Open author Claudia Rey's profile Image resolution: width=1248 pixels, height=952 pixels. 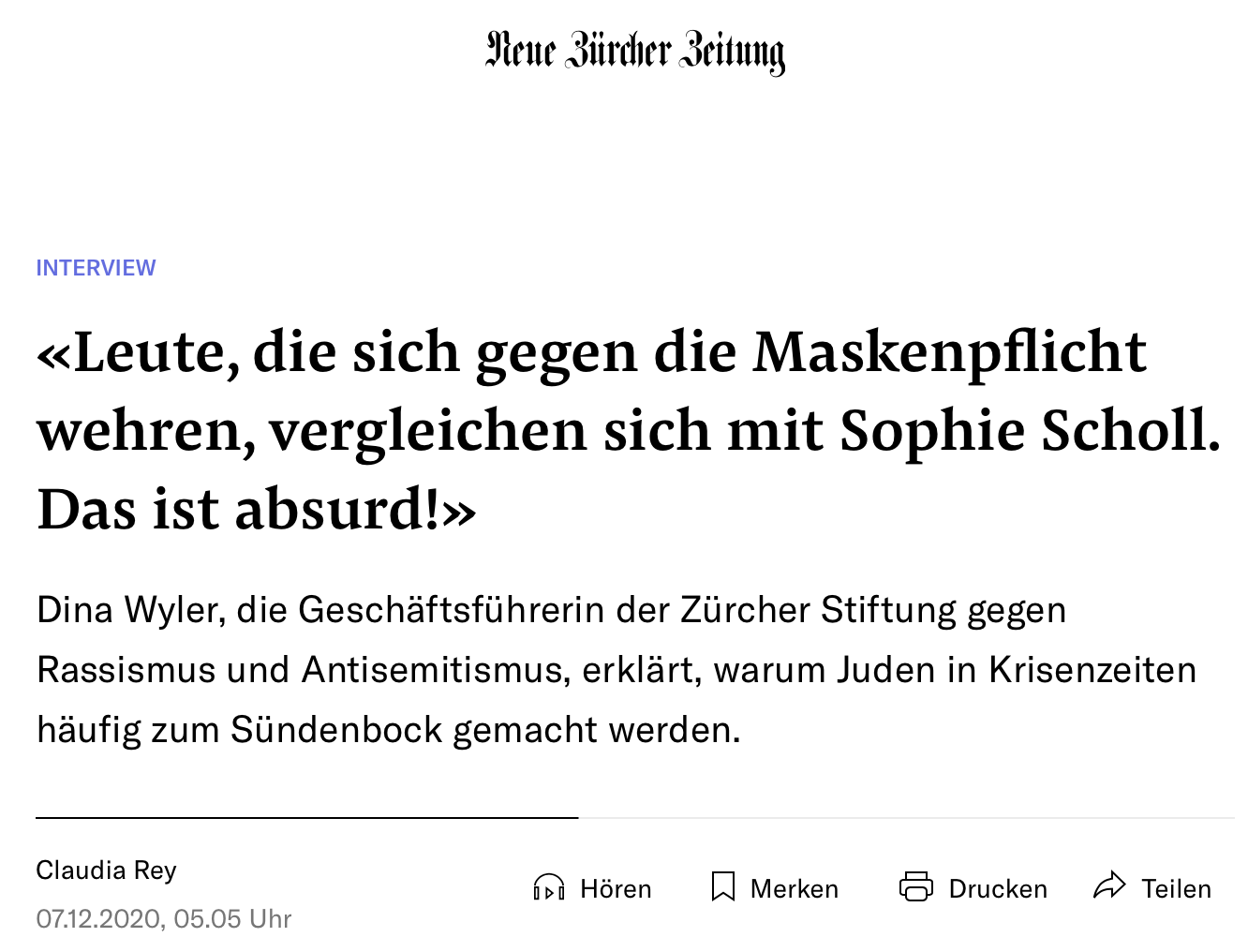106,870
